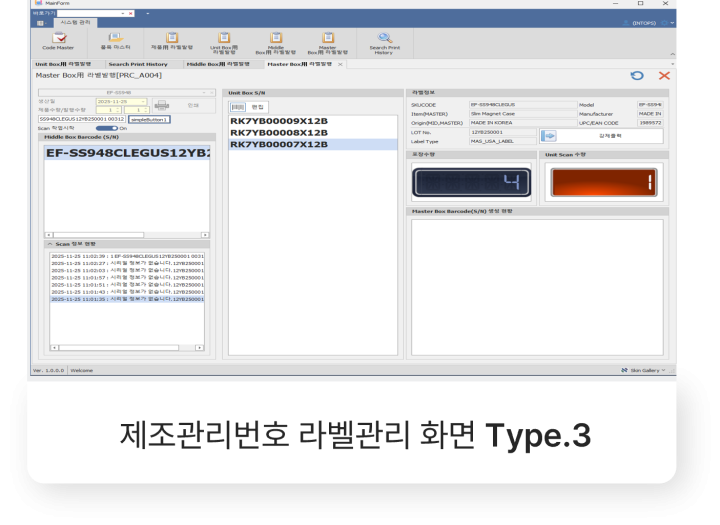Click the blue arrow forced-output icon

coord(549,136)
